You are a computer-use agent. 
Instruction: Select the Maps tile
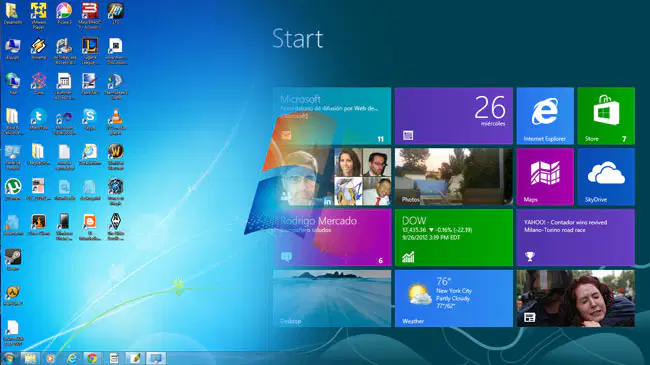tap(545, 177)
